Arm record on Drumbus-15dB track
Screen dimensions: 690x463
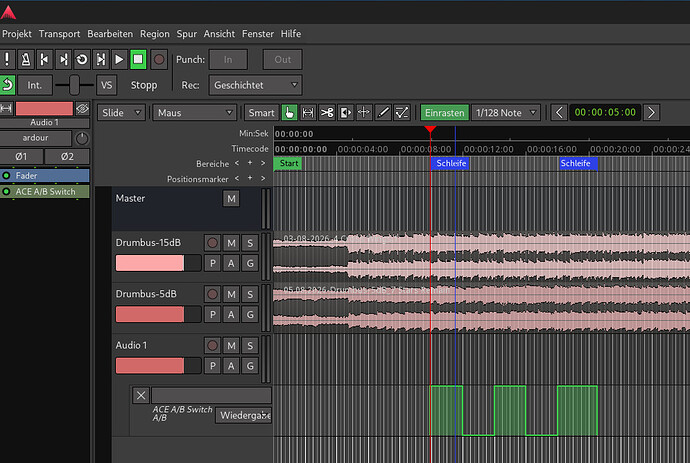[x=212, y=243]
